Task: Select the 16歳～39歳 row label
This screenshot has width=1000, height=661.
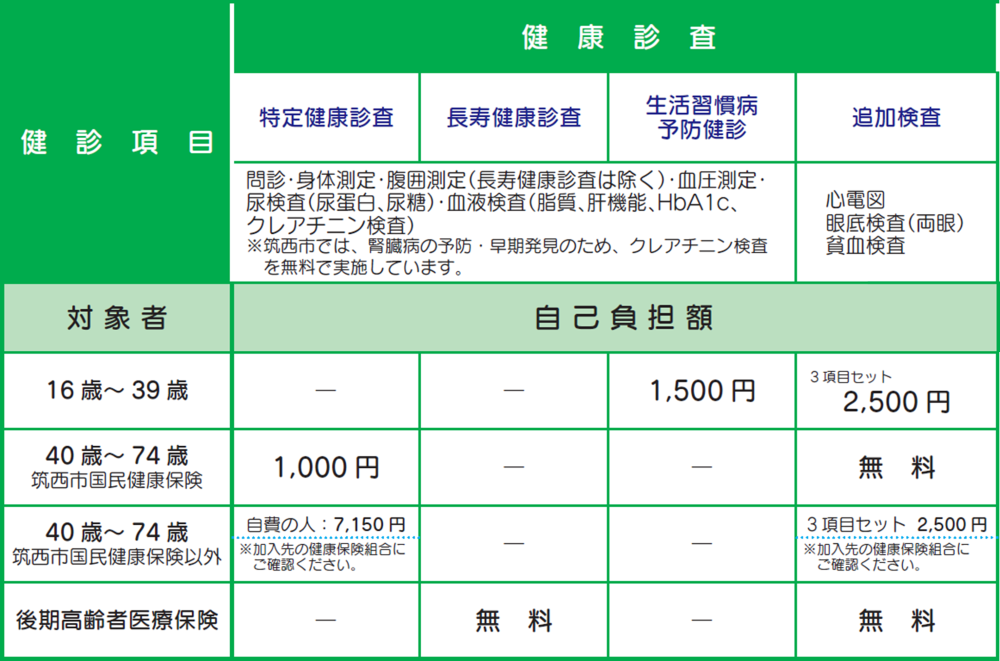Action: click(115, 391)
